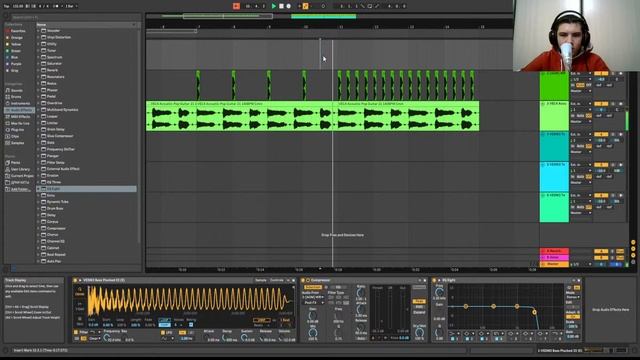This screenshot has height=360, width=640.
Task: Open the Packs place
Action: [13, 162]
